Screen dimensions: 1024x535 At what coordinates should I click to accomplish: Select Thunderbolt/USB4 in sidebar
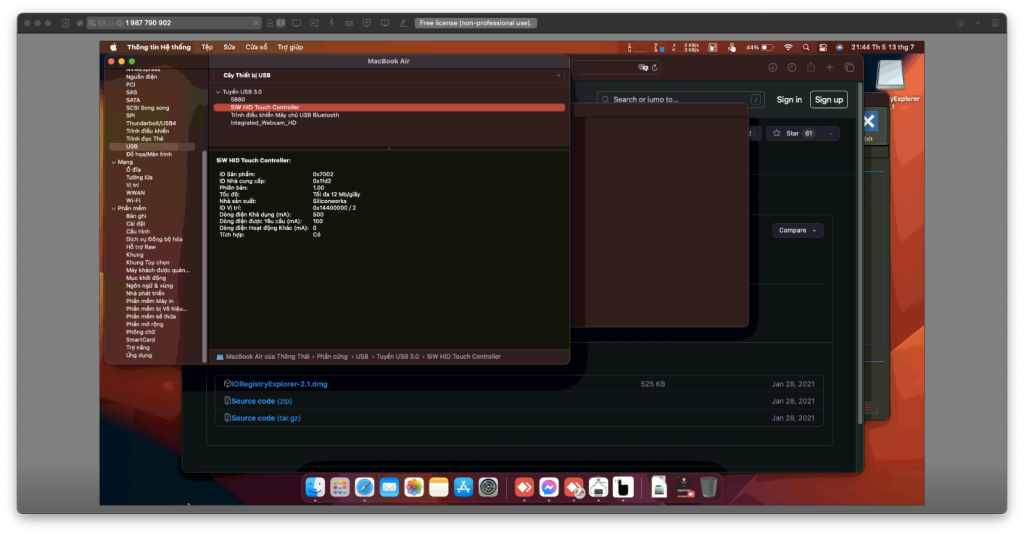(x=151, y=123)
